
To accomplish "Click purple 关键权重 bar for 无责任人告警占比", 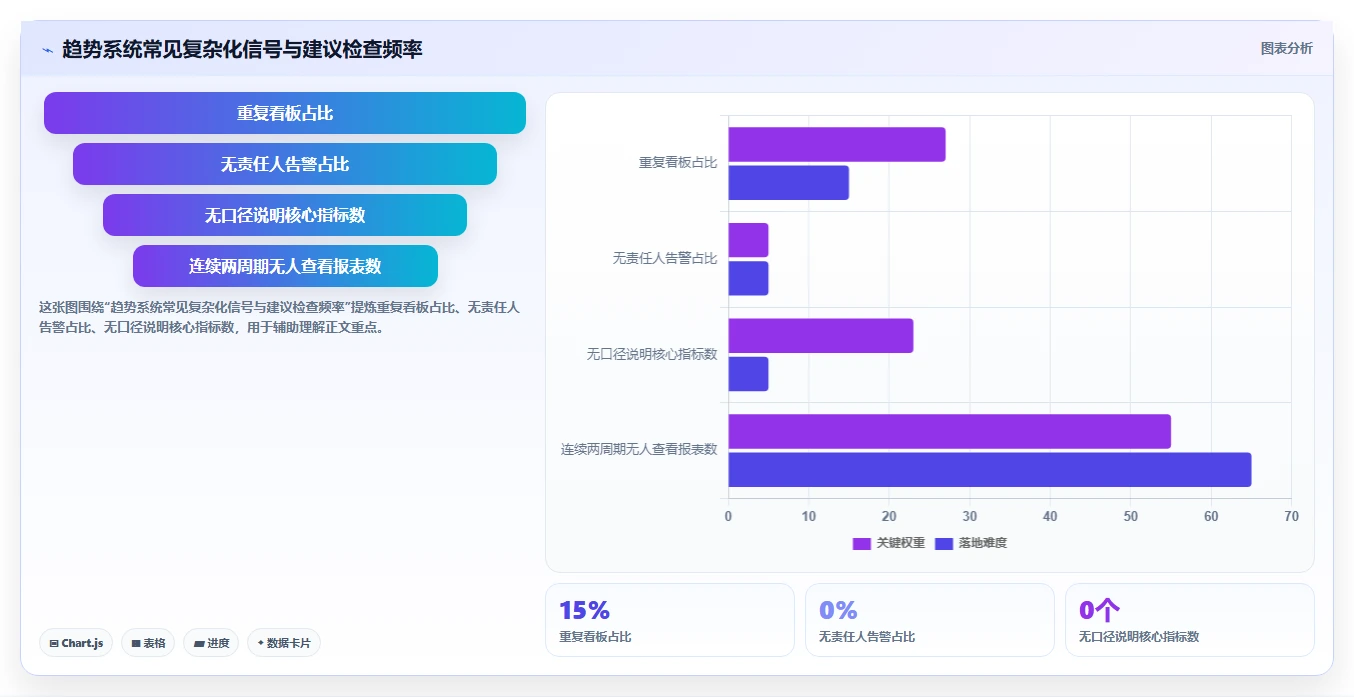I will [x=748, y=240].
